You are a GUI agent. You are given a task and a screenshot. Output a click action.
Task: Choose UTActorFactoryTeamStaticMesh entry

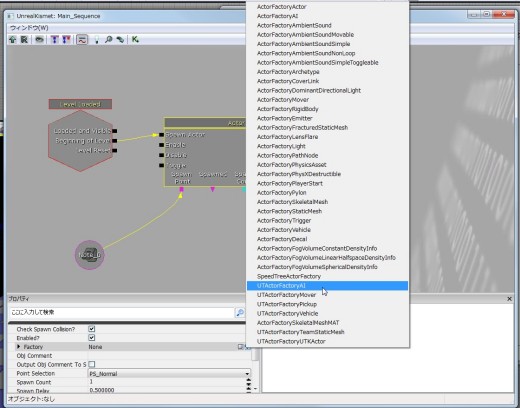click(x=327, y=332)
